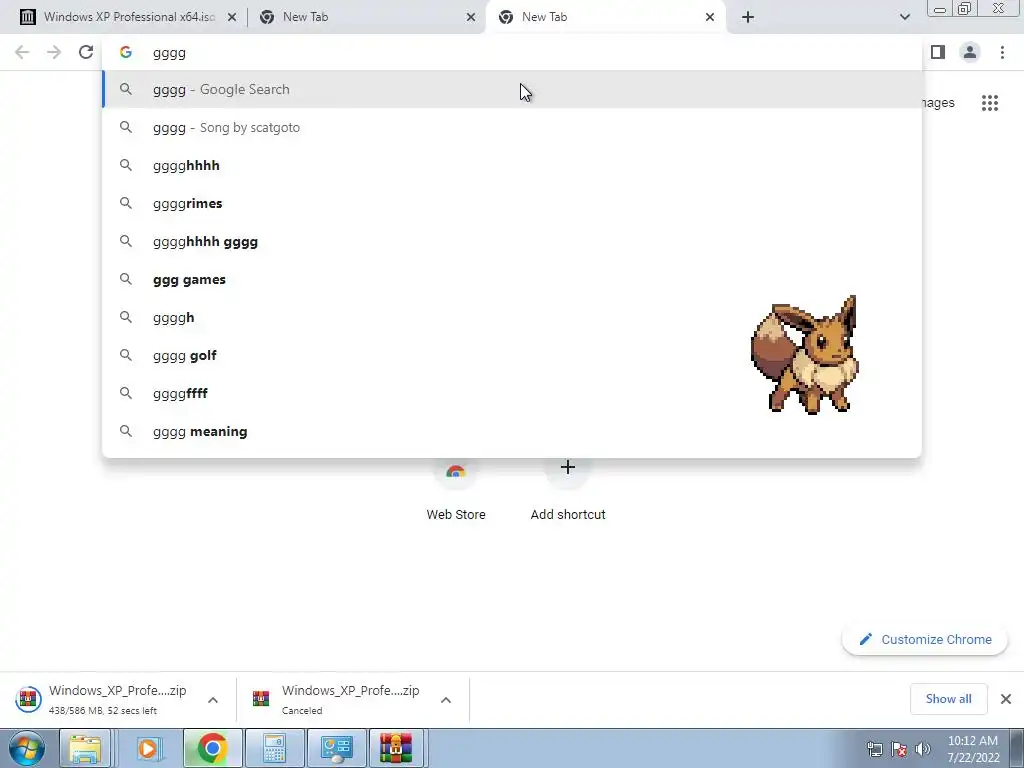Switch to Windows XP Professional x64.iso tab
Image resolution: width=1024 pixels, height=768 pixels.
tap(128, 17)
